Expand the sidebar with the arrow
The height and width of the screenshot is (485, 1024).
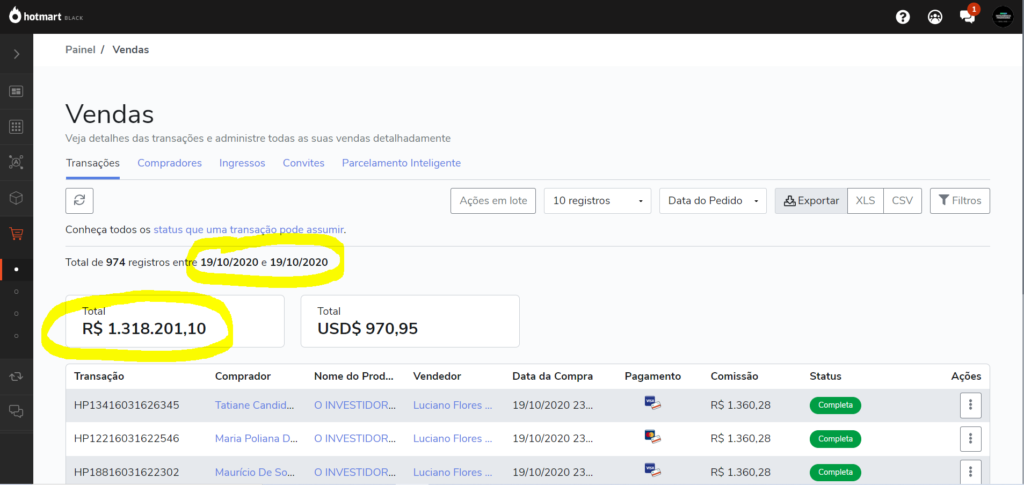(x=16, y=54)
